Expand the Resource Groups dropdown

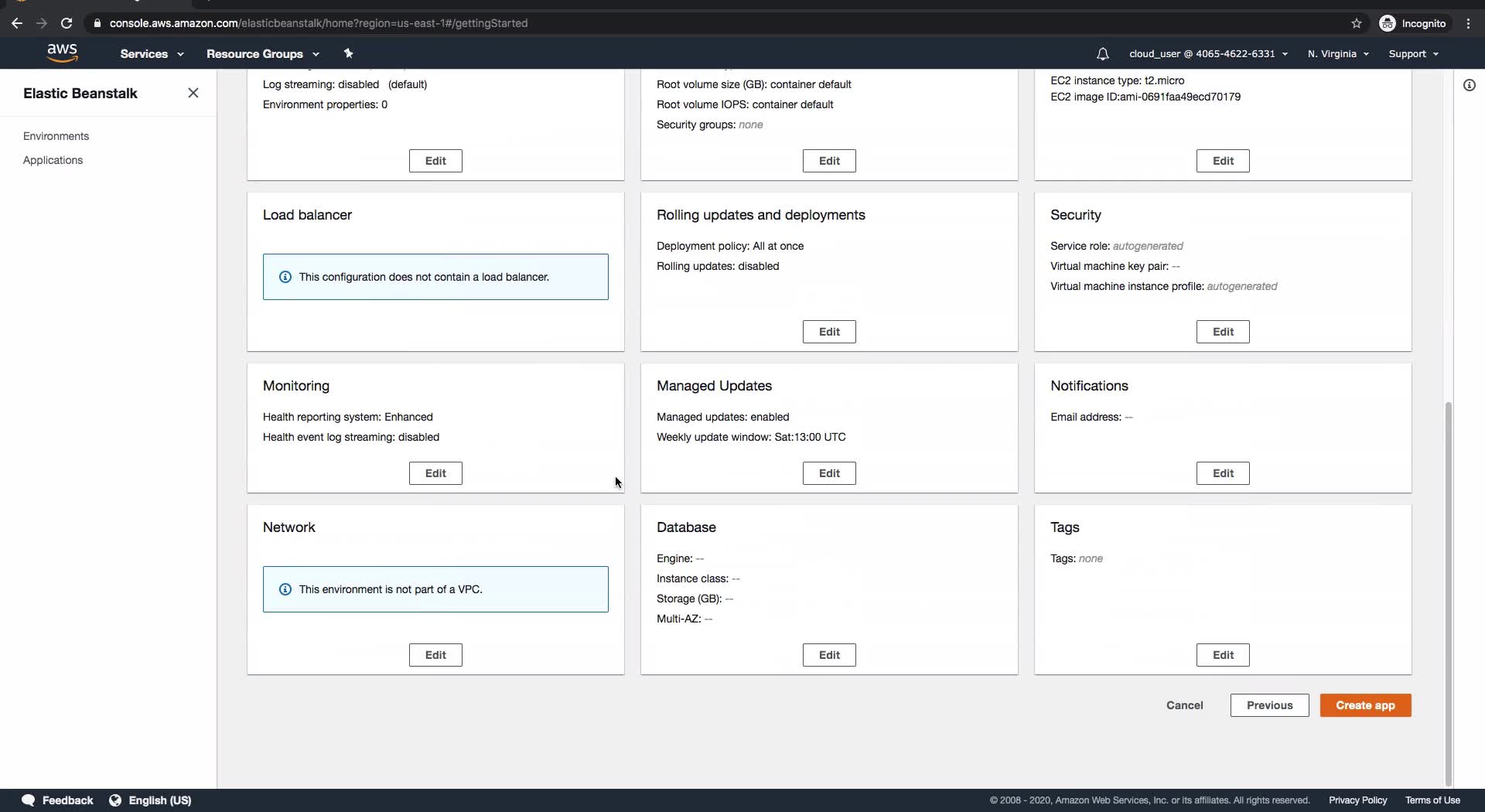tap(262, 54)
